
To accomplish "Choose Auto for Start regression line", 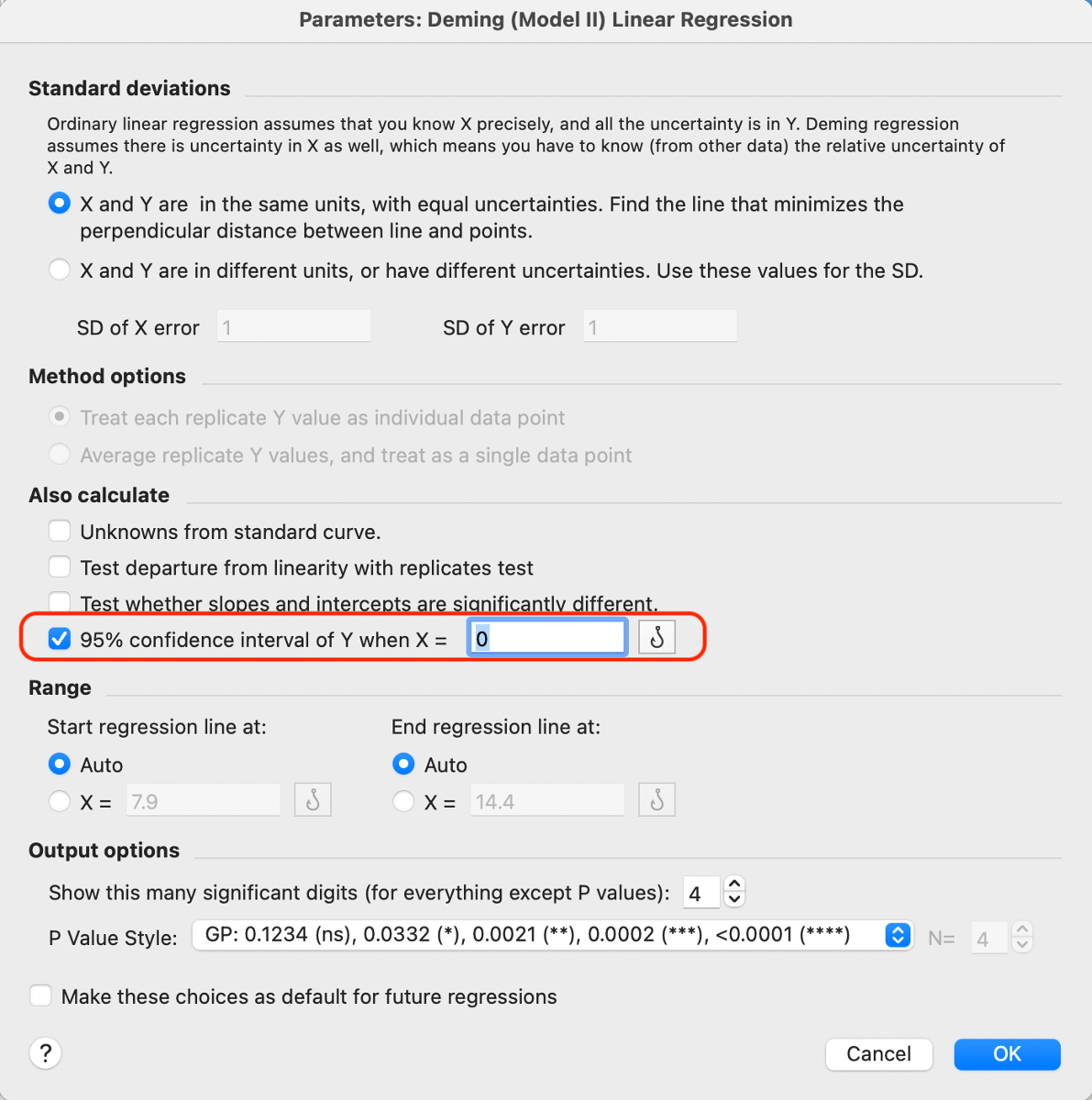I will (x=60, y=764).
